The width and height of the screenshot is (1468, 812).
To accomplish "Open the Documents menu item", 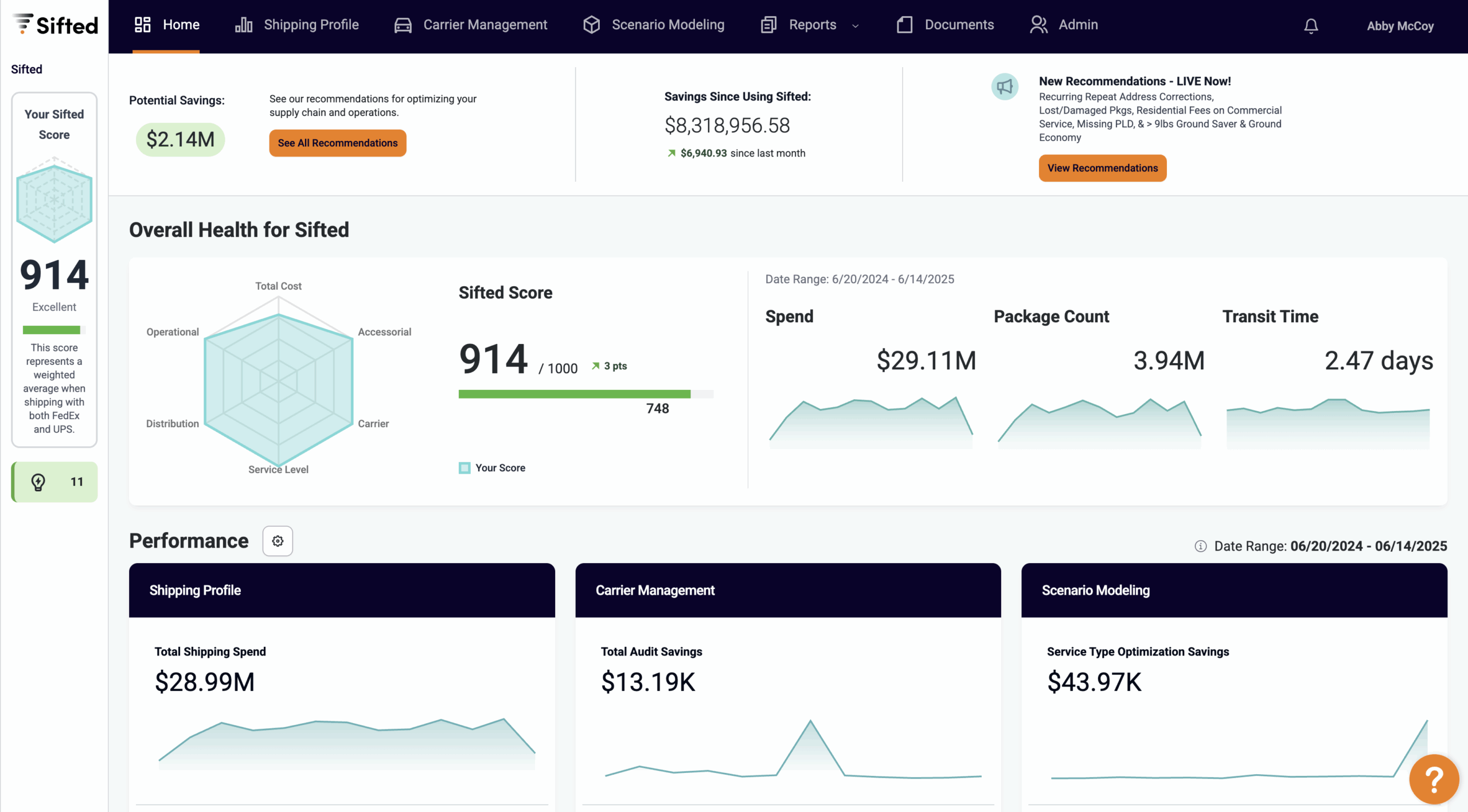I will (945, 25).
